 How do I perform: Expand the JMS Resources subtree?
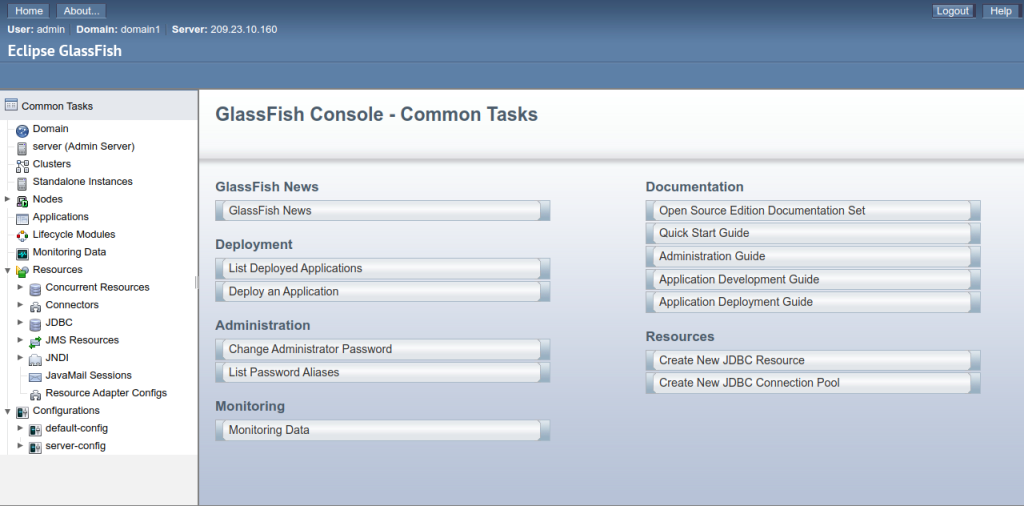20,340
